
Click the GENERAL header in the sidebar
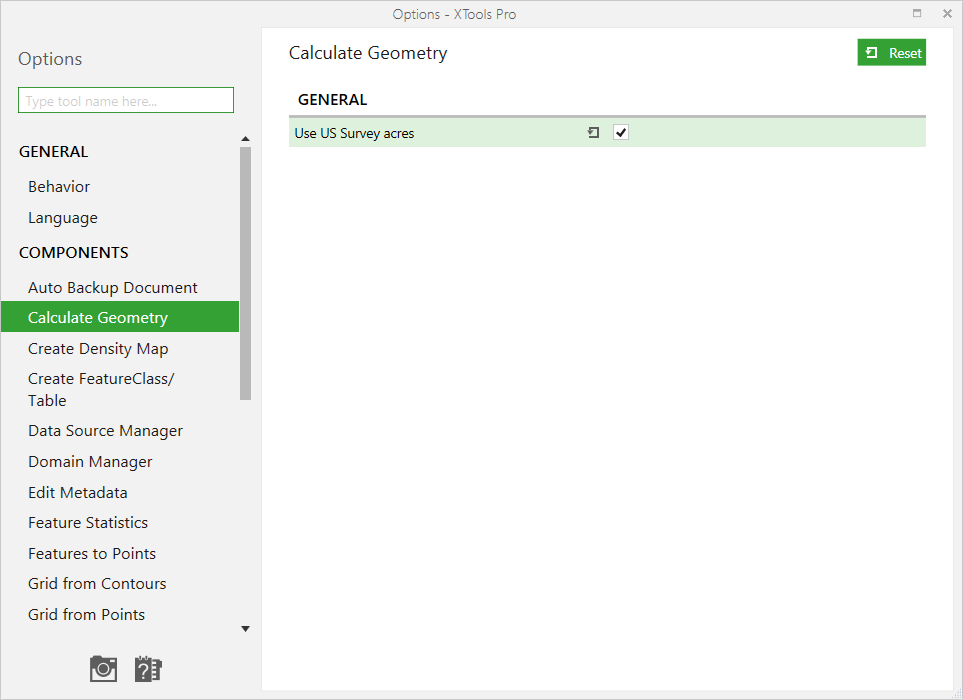click(53, 152)
